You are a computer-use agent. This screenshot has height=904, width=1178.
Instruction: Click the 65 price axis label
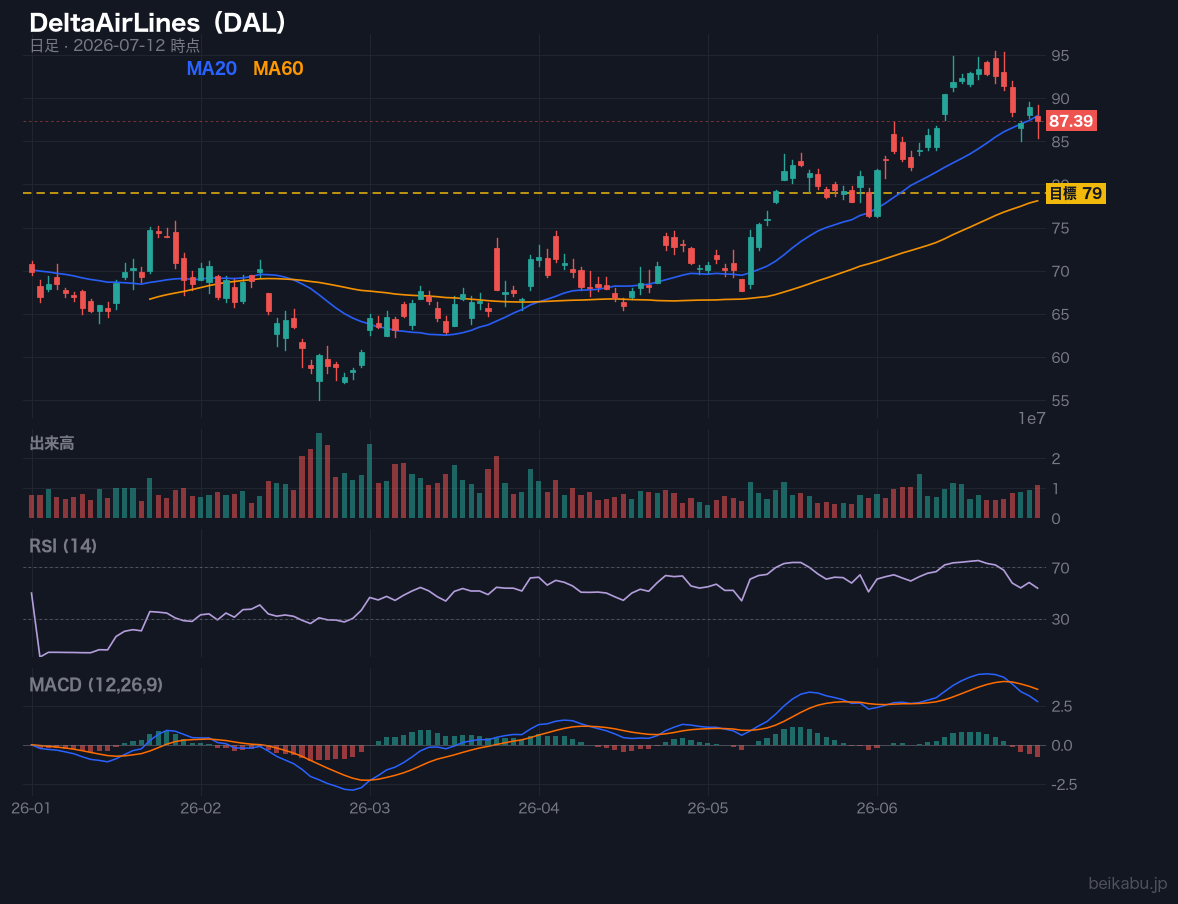coord(1060,314)
